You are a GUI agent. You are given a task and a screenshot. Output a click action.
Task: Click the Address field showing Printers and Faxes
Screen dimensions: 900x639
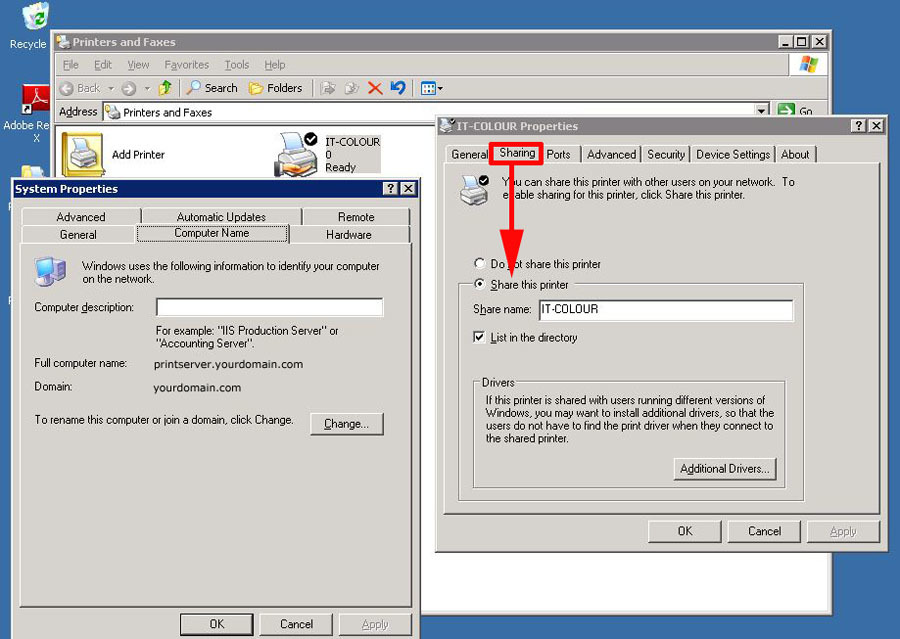(430, 112)
